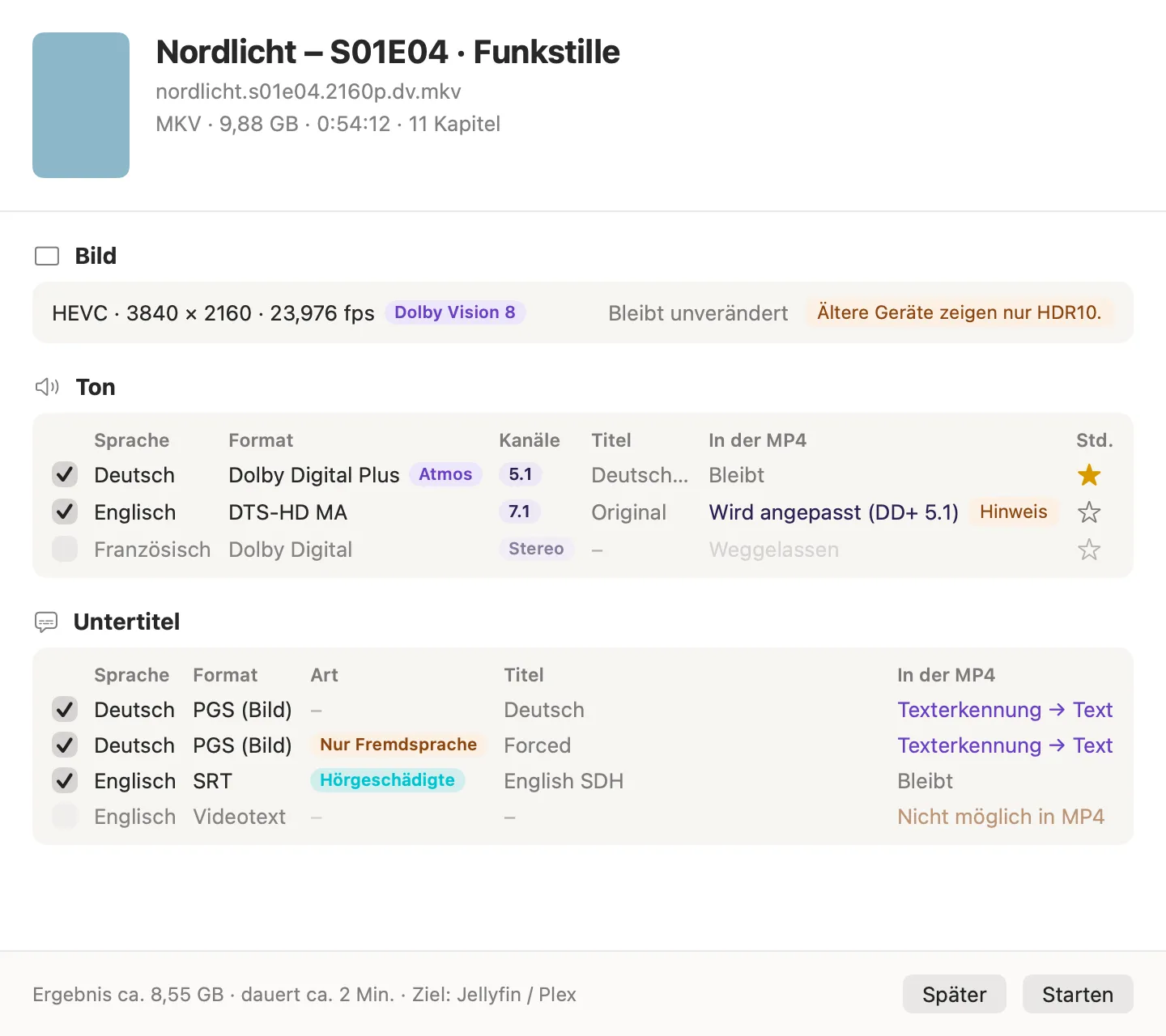Open Texterkennung → Text for the Forced subtitle
Image resolution: width=1166 pixels, height=1036 pixels.
click(x=1005, y=745)
